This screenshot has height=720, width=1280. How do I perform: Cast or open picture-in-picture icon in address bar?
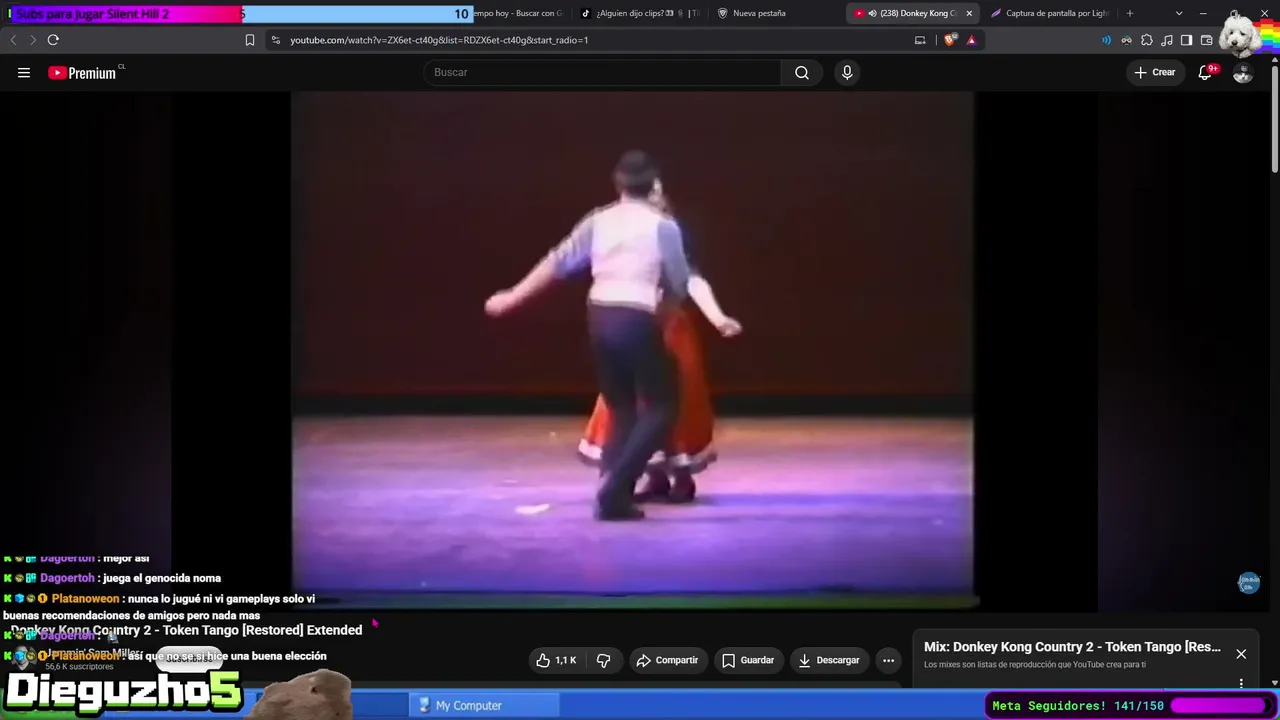point(920,40)
